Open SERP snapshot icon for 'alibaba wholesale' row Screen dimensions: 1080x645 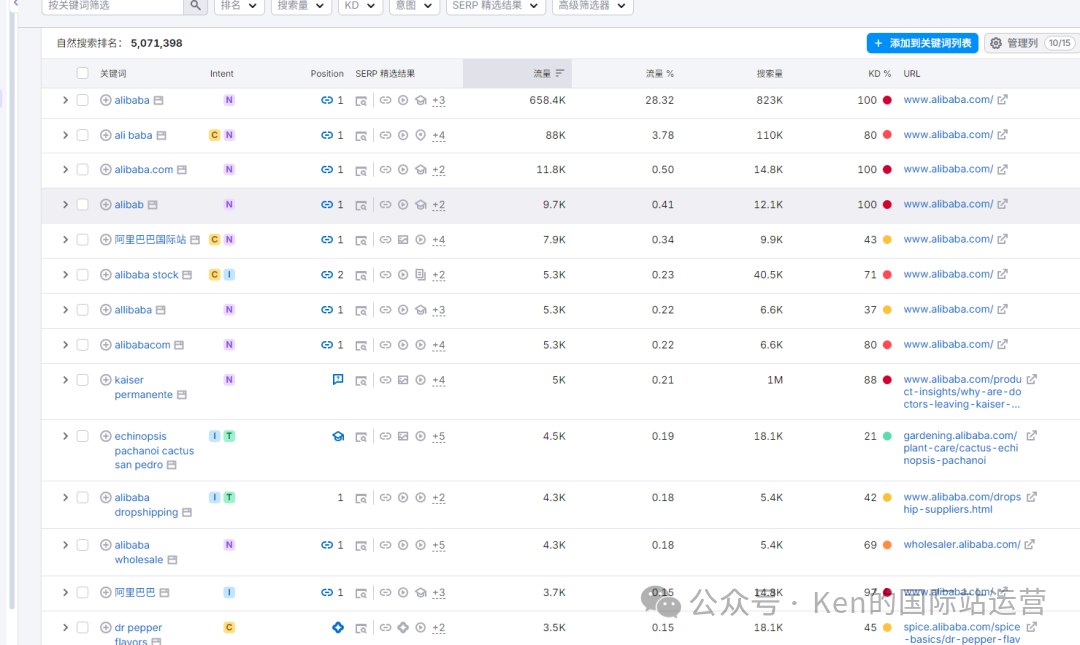[x=361, y=545]
